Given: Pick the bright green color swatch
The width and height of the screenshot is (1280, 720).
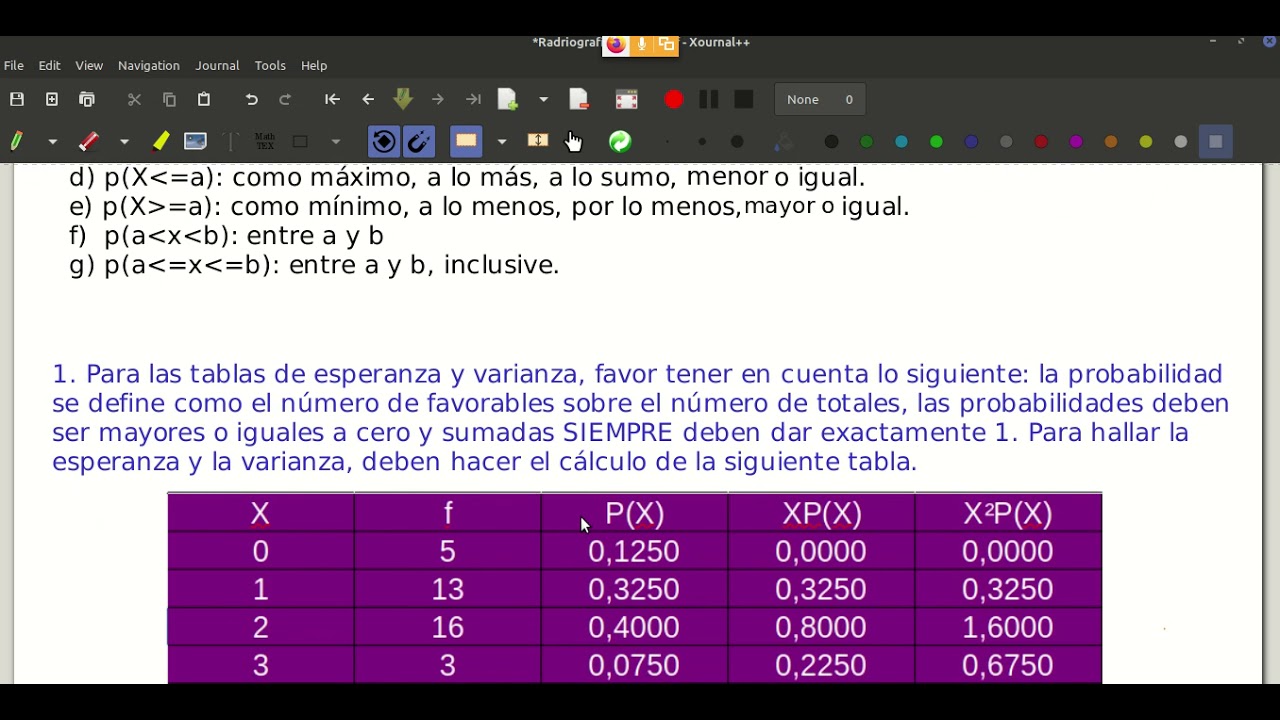Looking at the screenshot, I should [x=936, y=142].
